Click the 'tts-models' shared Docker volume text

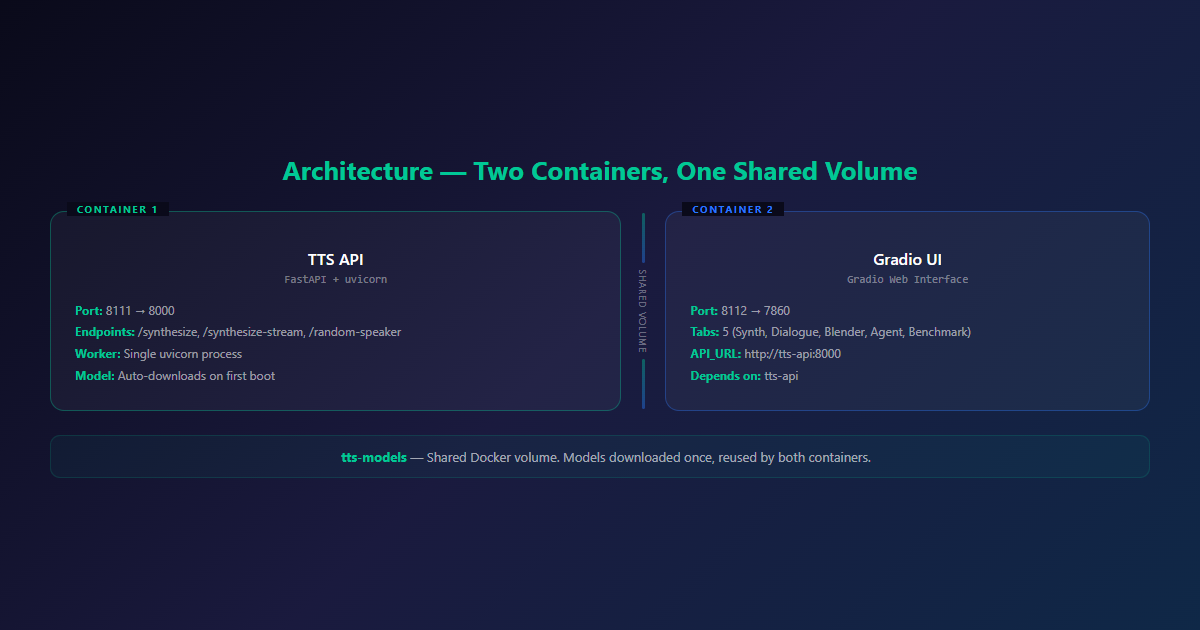click(606, 457)
